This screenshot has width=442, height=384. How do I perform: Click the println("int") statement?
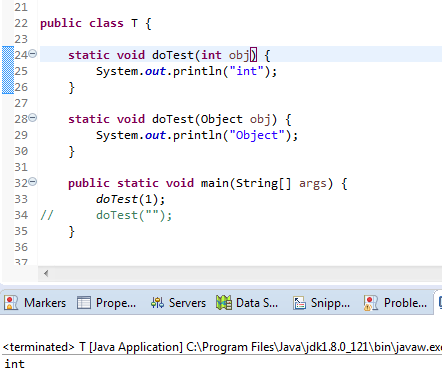point(187,71)
